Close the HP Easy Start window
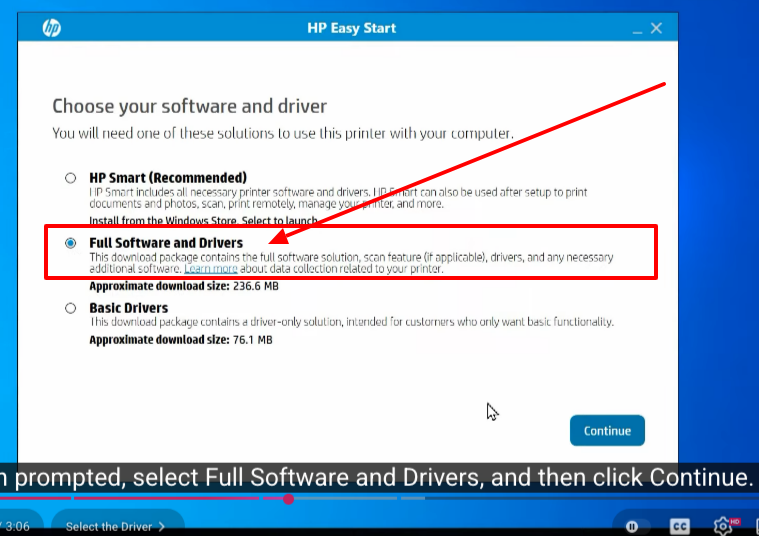Image resolution: width=759 pixels, height=536 pixels. pos(656,28)
